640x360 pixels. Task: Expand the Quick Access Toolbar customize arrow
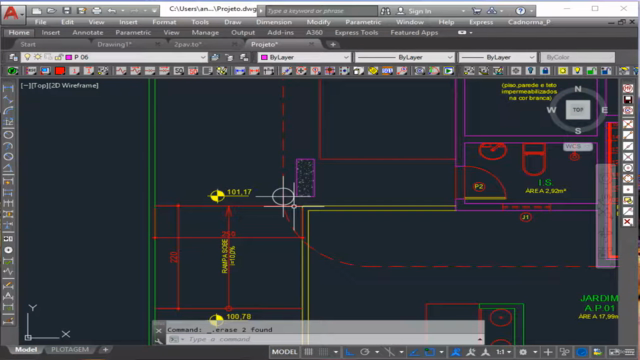154,11
